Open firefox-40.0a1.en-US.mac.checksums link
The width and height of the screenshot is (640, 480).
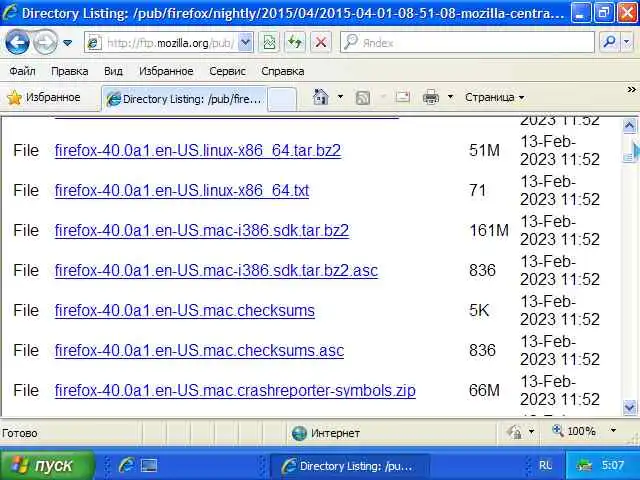(184, 310)
